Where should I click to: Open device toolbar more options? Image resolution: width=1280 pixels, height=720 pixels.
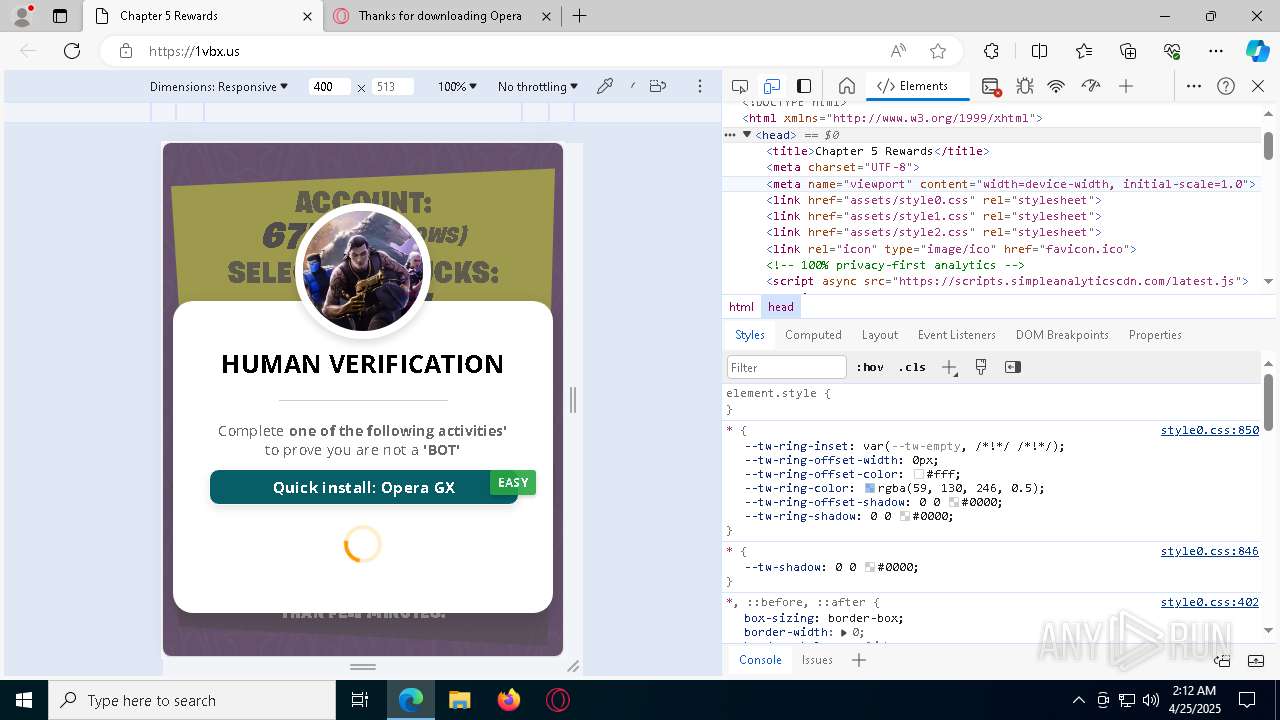point(701,86)
